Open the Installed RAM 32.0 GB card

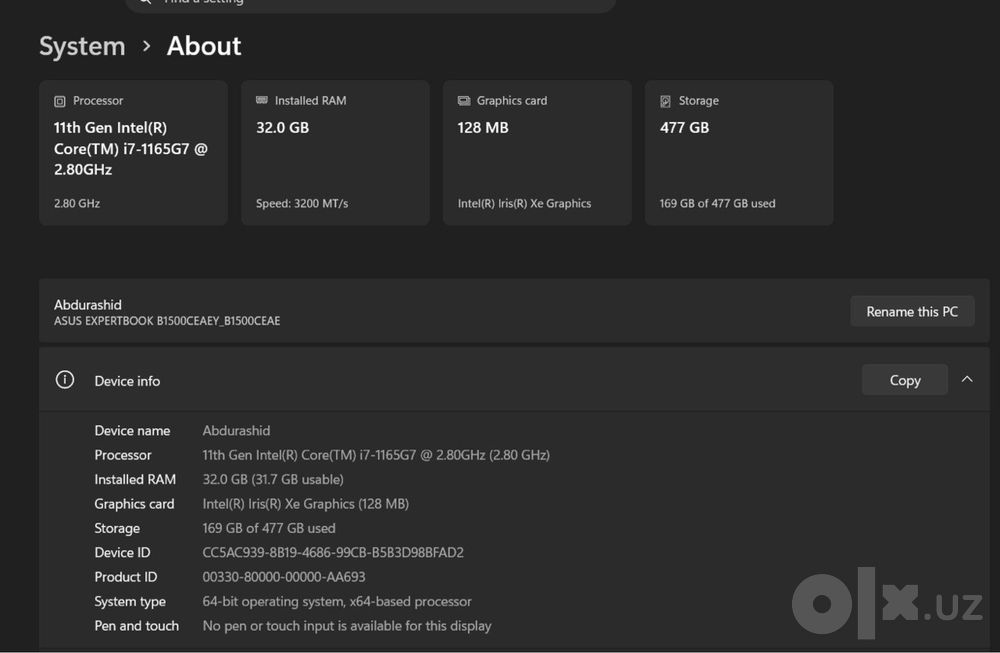pyautogui.click(x=335, y=153)
